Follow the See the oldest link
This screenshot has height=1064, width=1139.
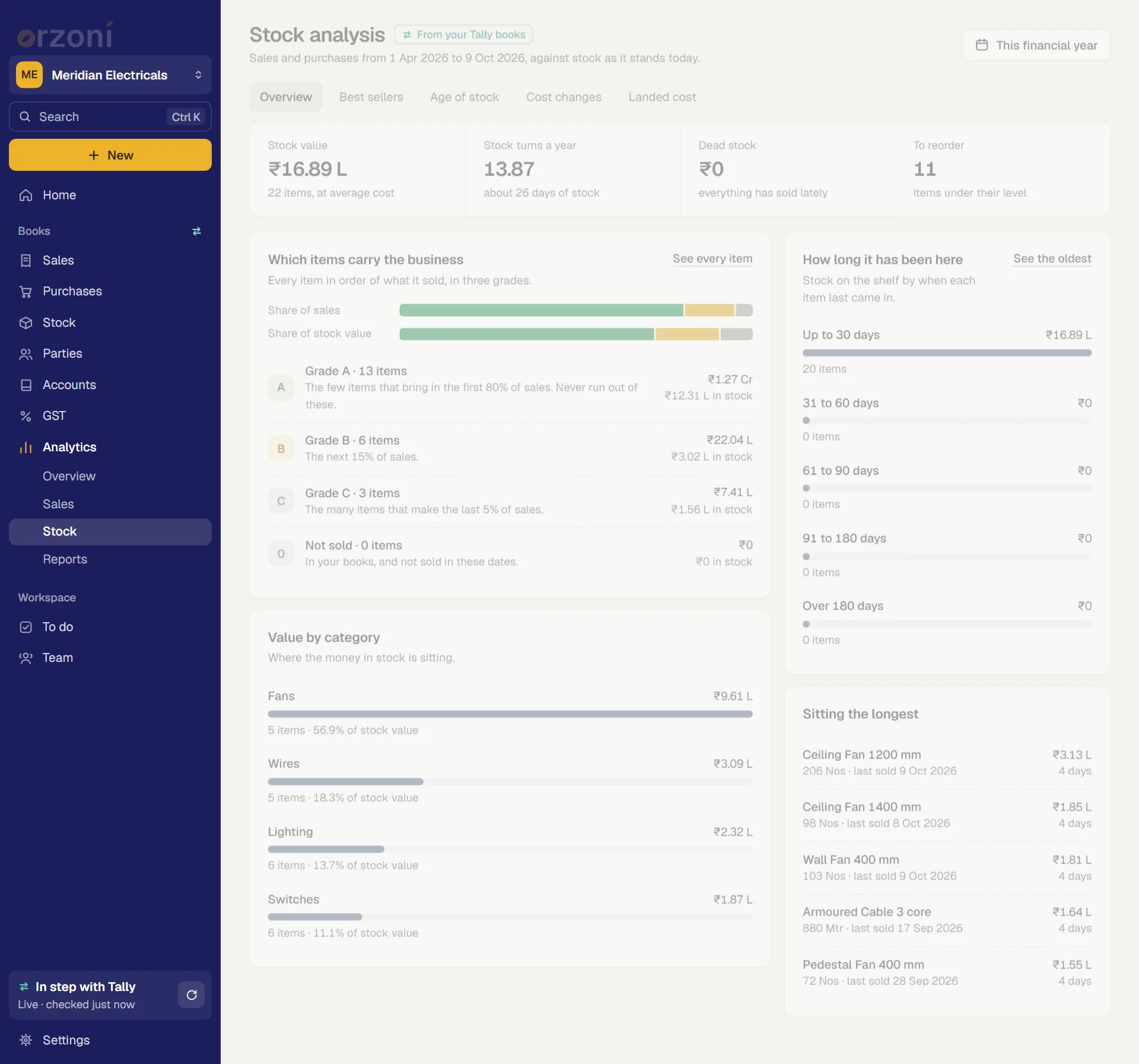click(1052, 259)
